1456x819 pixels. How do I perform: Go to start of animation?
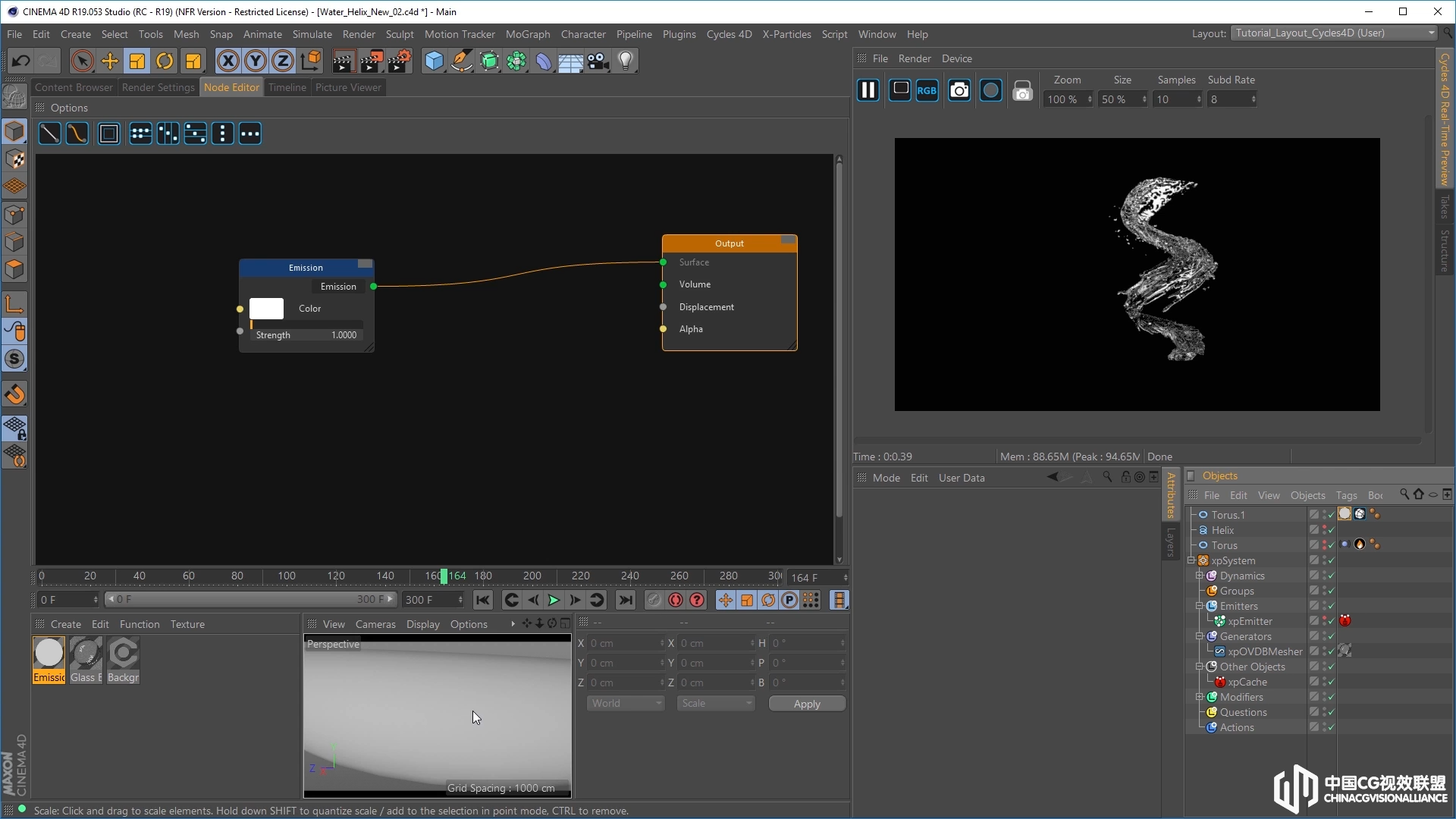click(482, 600)
